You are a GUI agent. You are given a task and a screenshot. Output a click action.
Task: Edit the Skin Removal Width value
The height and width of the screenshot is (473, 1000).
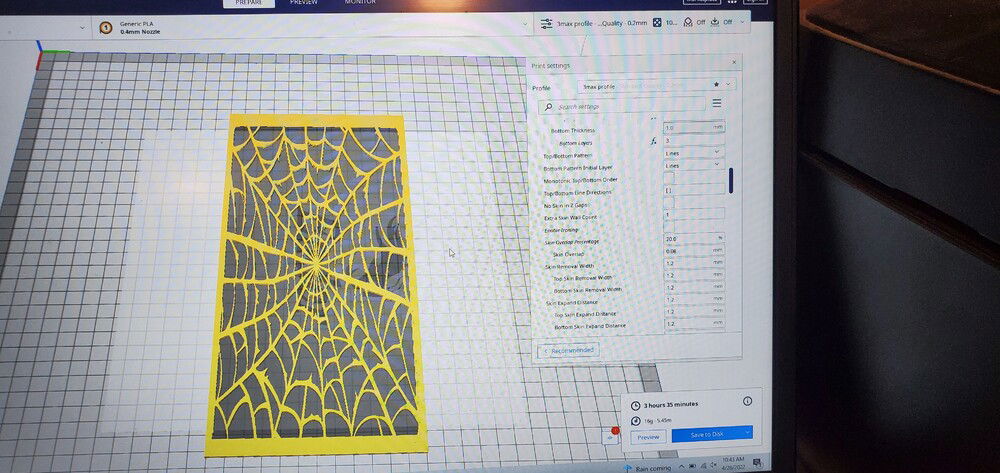click(x=693, y=263)
